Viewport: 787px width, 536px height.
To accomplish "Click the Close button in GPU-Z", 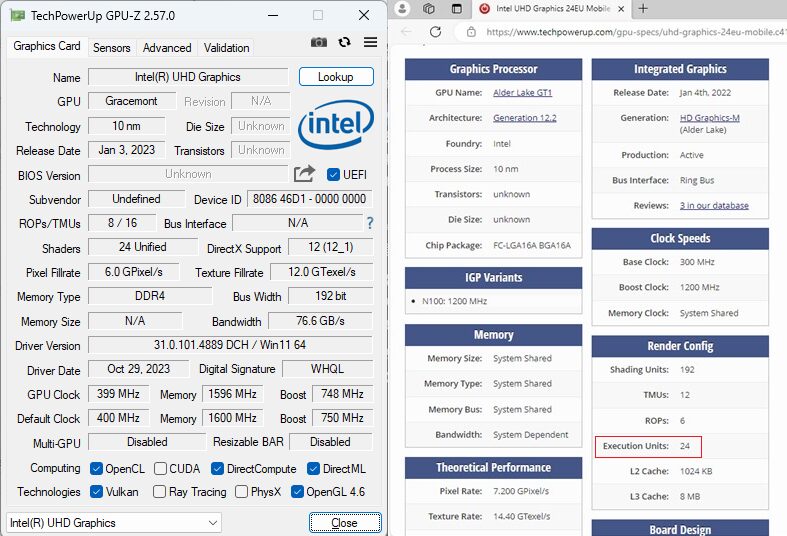I will [345, 522].
